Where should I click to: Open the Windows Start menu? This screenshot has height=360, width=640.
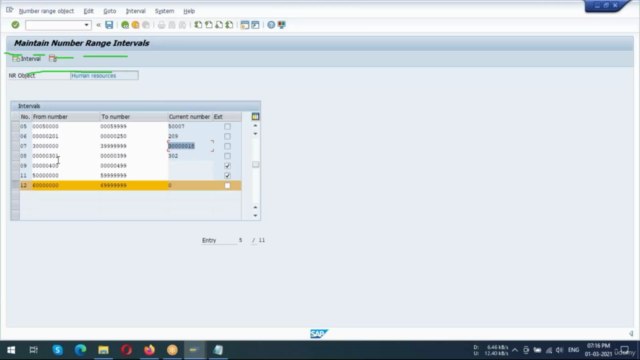(11, 350)
